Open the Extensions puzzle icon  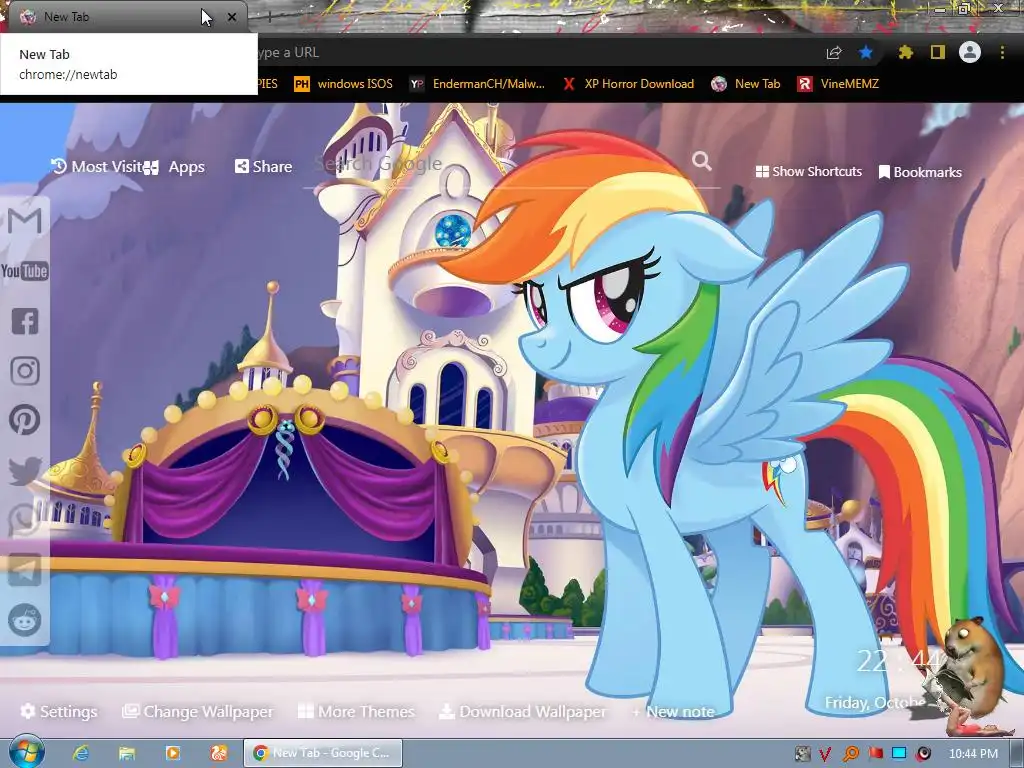(x=905, y=52)
